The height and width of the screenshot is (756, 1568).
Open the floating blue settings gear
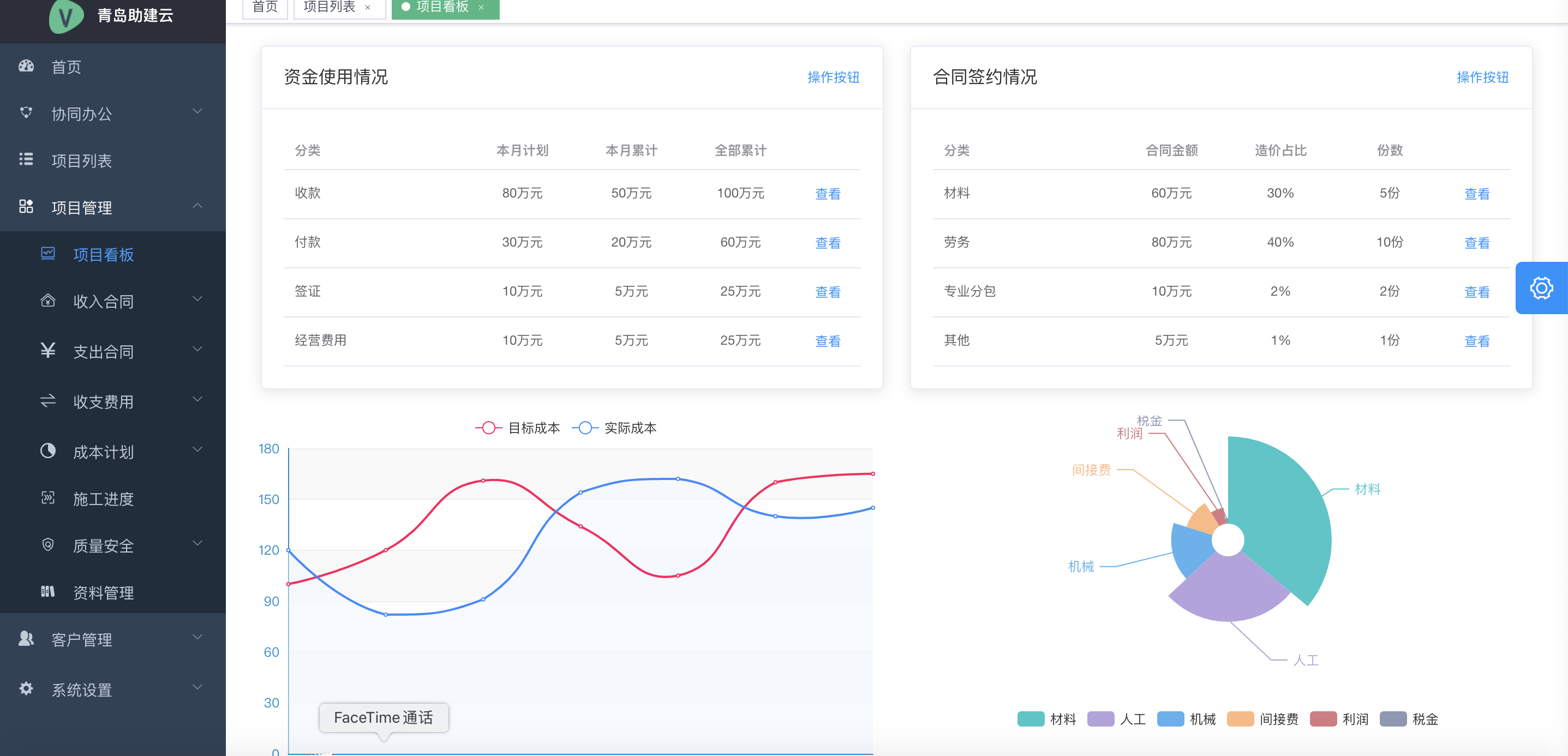point(1541,288)
